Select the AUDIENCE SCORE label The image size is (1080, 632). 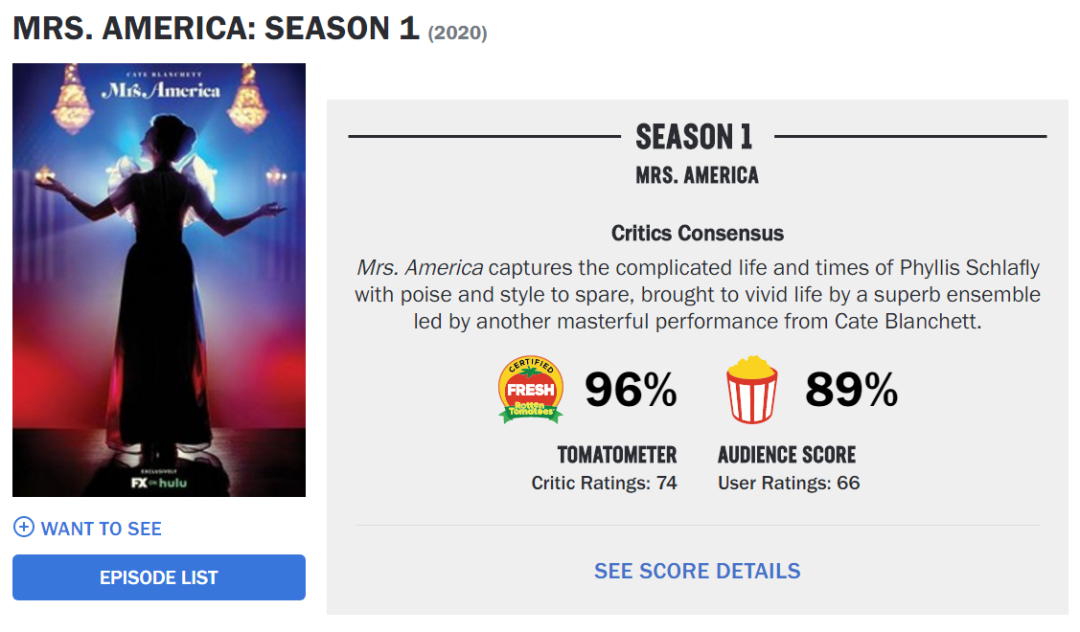click(787, 455)
